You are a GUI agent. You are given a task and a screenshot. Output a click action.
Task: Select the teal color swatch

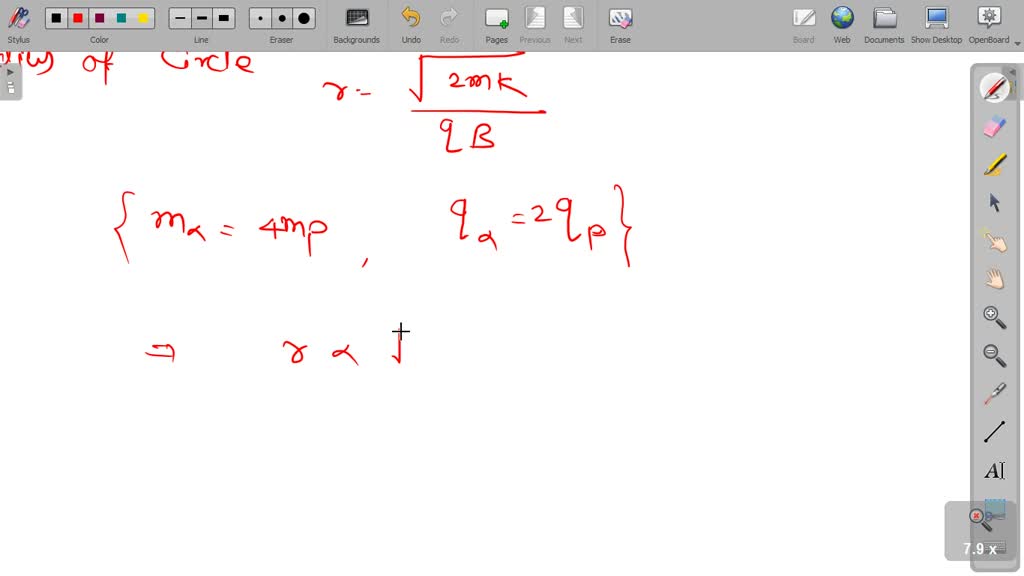tap(121, 18)
